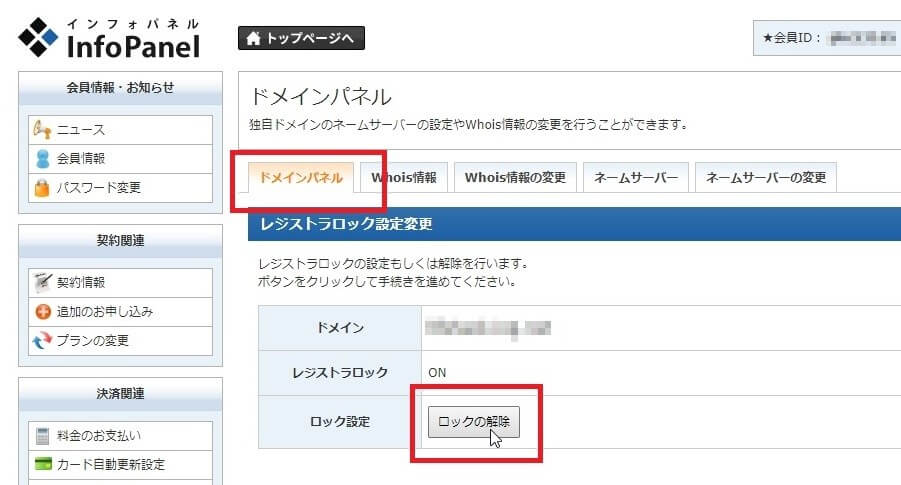The height and width of the screenshot is (485, 901).
Task: Open the 料金のお支払い sidebar link
Action: (x=99, y=435)
